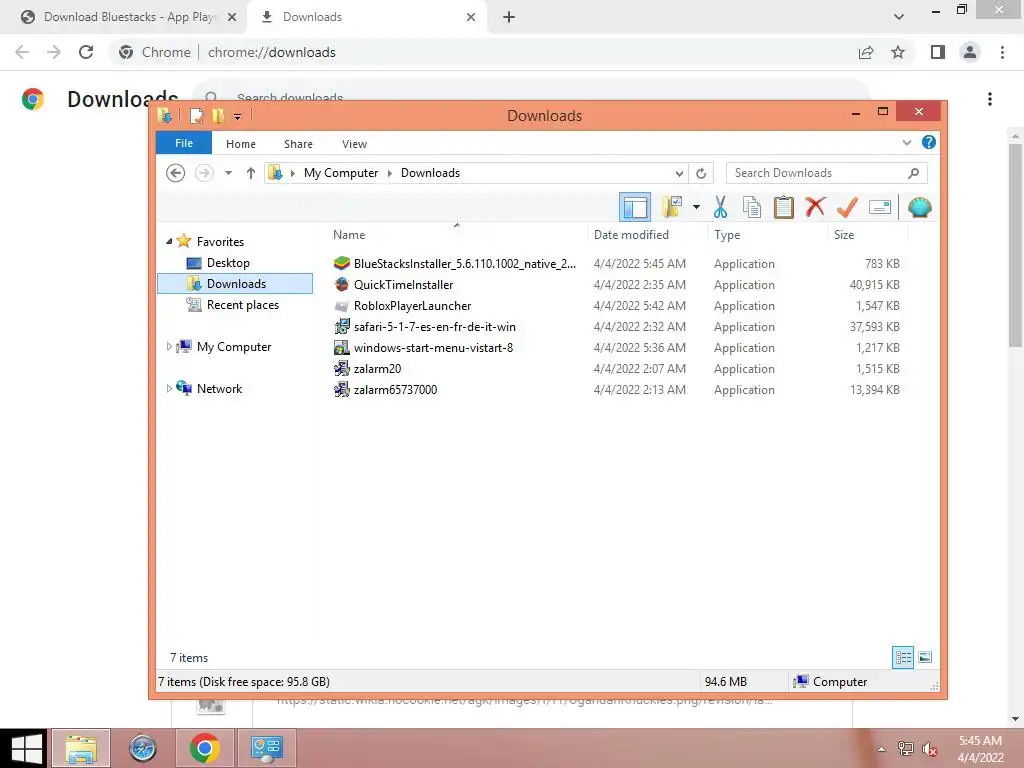This screenshot has width=1024, height=768.
Task: Click Downloads in the address breadcrumb
Action: (x=430, y=173)
